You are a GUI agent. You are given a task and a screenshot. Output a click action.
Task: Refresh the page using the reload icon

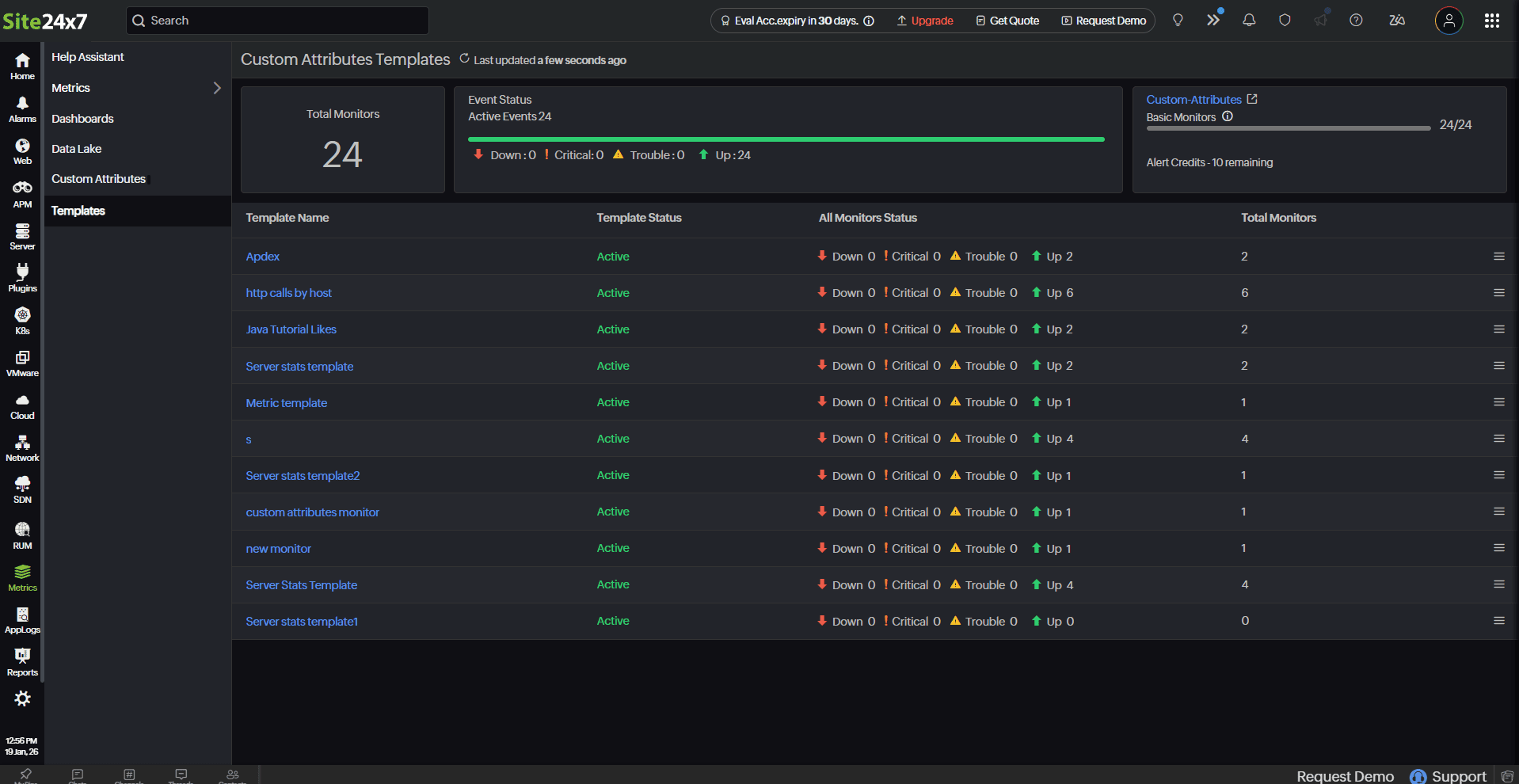click(x=465, y=59)
